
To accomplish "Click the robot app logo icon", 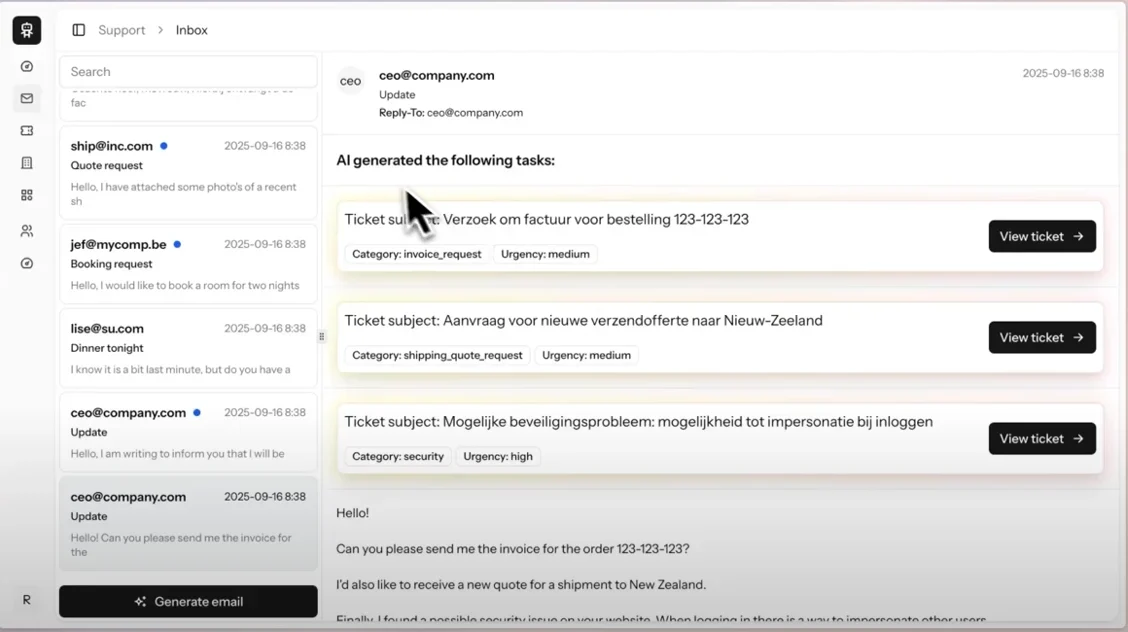I will coord(27,30).
